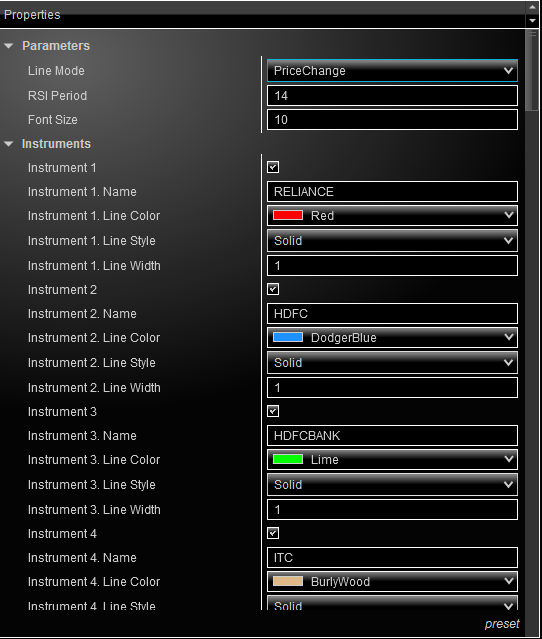
Task: Click the ITC name field
Action: (392, 557)
